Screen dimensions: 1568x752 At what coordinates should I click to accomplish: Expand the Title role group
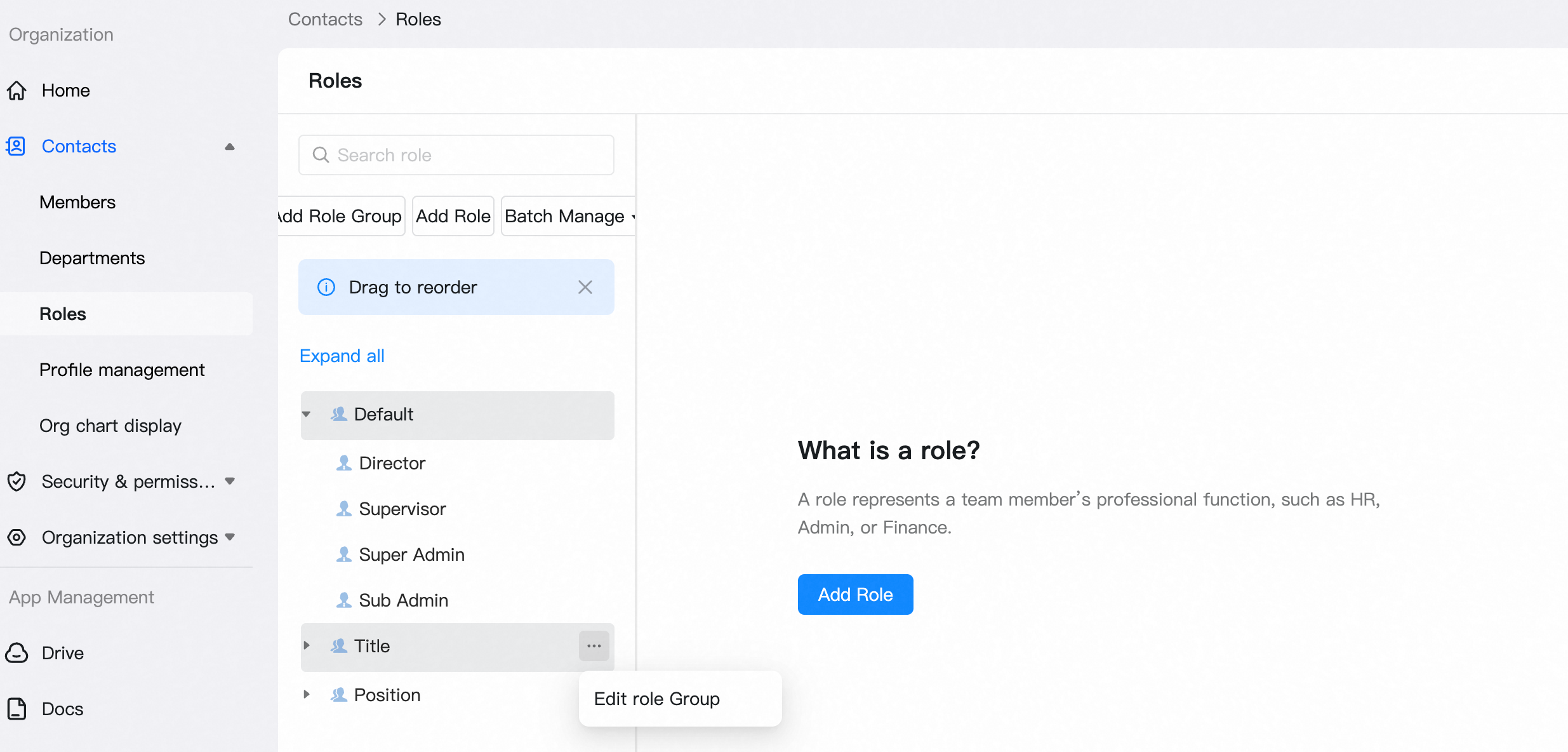pos(307,645)
